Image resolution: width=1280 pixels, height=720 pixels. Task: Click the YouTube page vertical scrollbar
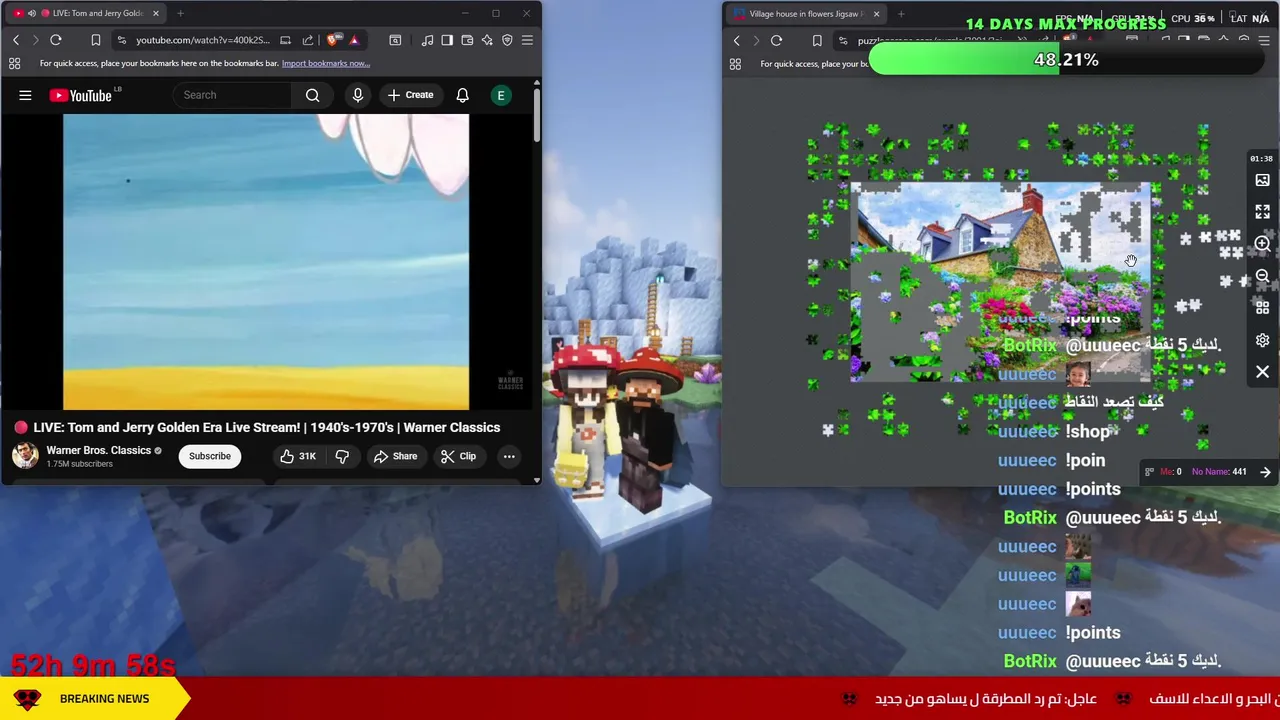click(x=536, y=115)
